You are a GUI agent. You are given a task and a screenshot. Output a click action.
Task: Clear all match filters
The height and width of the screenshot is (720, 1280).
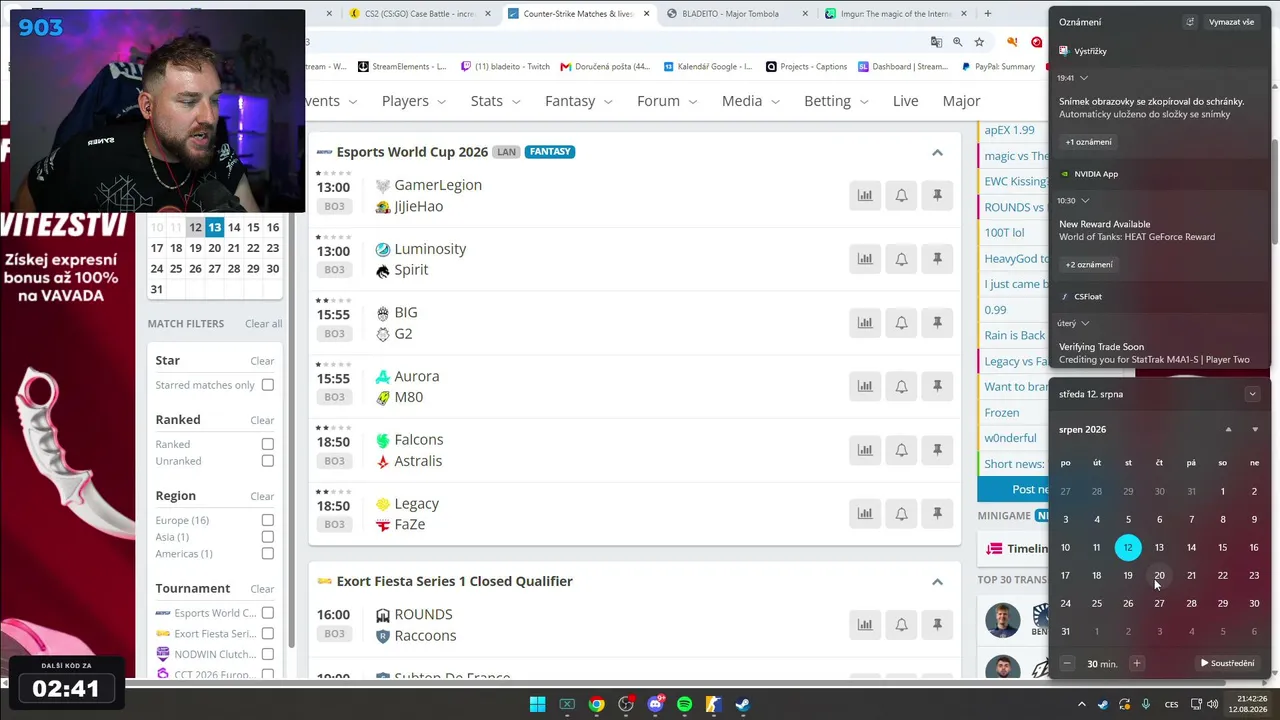[x=264, y=324]
